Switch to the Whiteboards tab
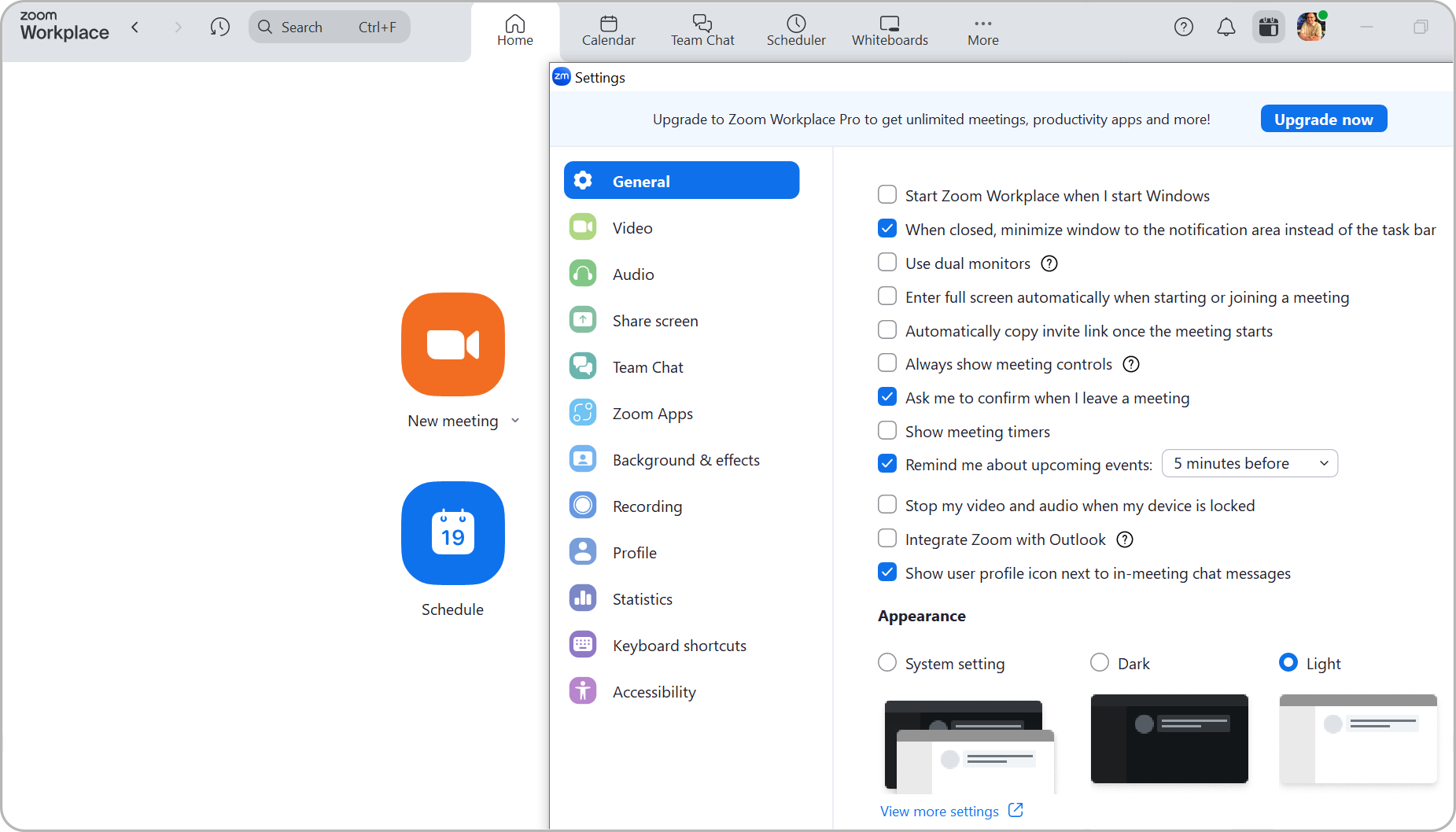 click(x=889, y=30)
